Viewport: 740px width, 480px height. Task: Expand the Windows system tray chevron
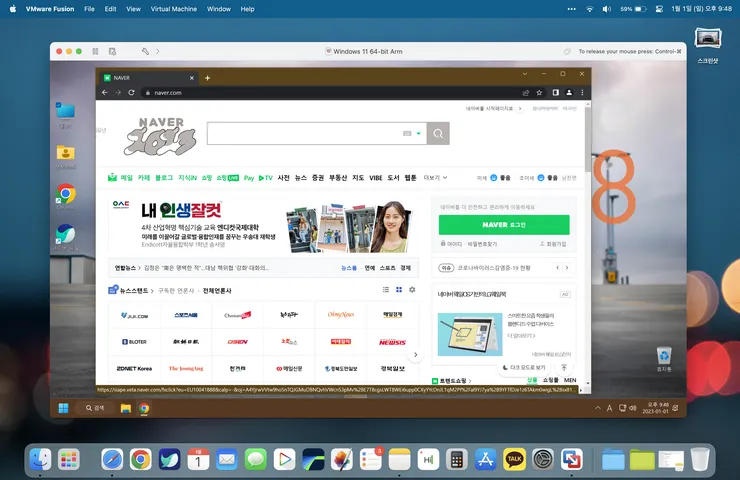click(597, 408)
